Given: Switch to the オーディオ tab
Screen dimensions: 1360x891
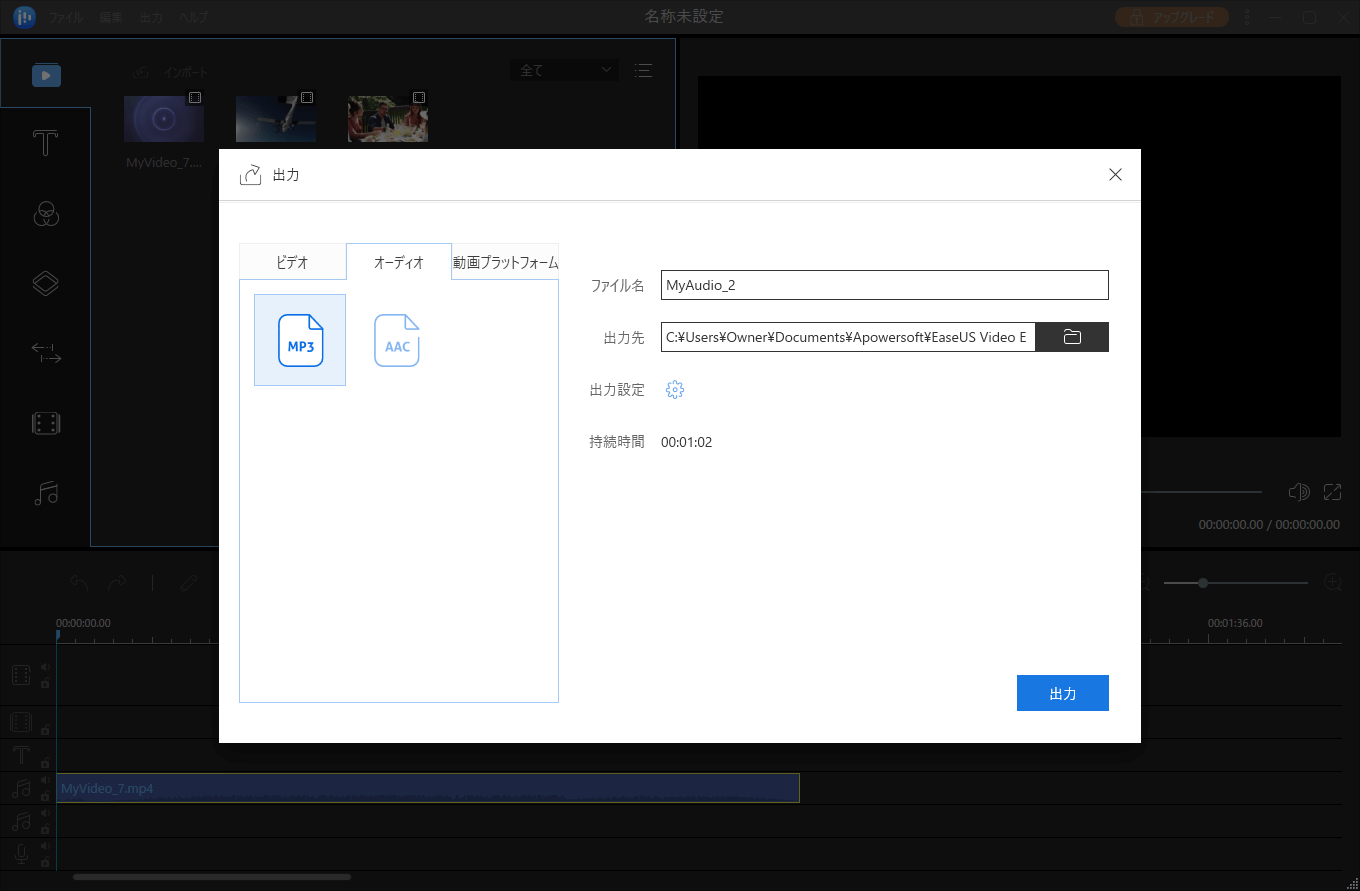Looking at the screenshot, I should [399, 262].
